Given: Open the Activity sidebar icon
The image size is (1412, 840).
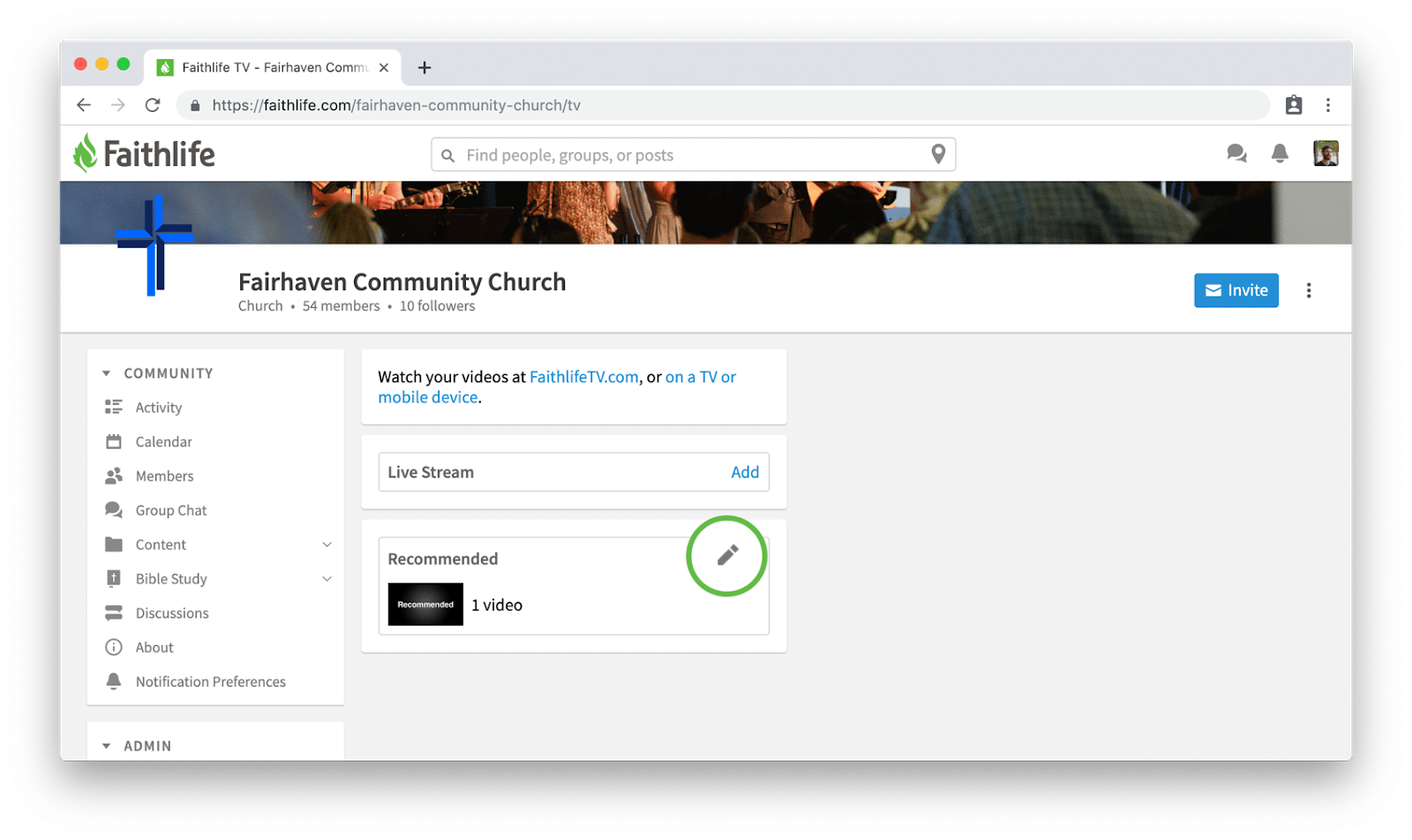Looking at the screenshot, I should click(114, 407).
